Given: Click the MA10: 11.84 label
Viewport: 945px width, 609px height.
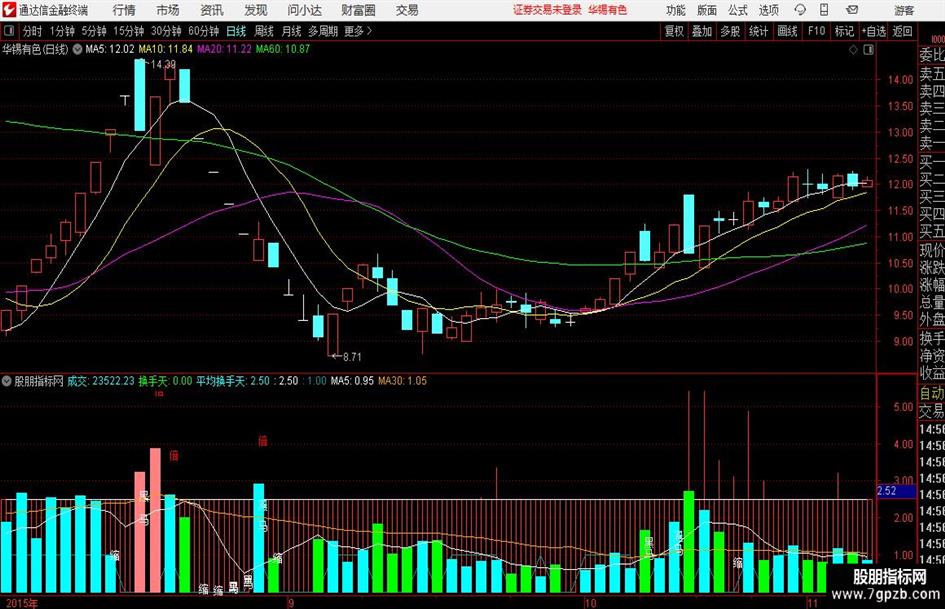Looking at the screenshot, I should 165,49.
